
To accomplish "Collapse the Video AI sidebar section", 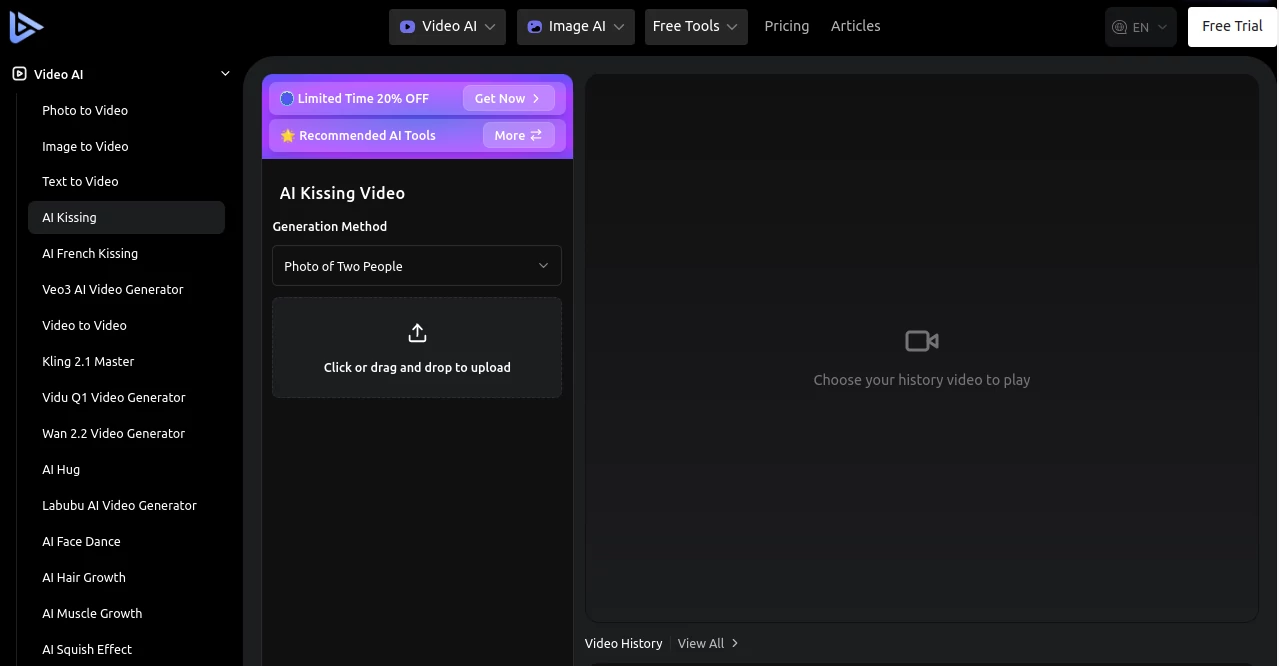I will (225, 72).
